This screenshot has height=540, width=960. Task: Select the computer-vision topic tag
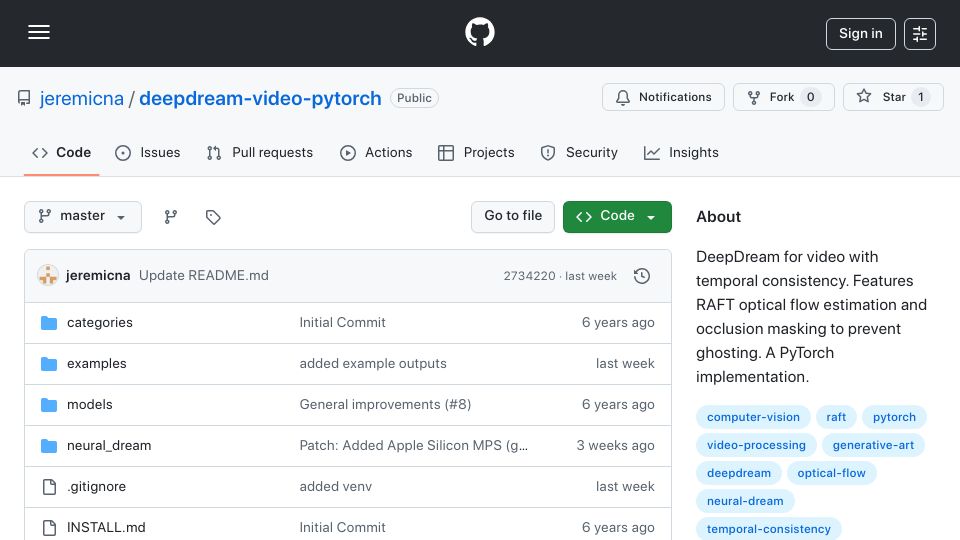pyautogui.click(x=753, y=417)
